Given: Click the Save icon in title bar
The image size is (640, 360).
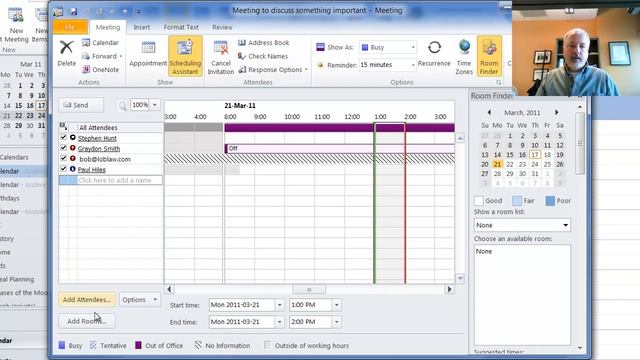Looking at the screenshot, I should point(73,11).
